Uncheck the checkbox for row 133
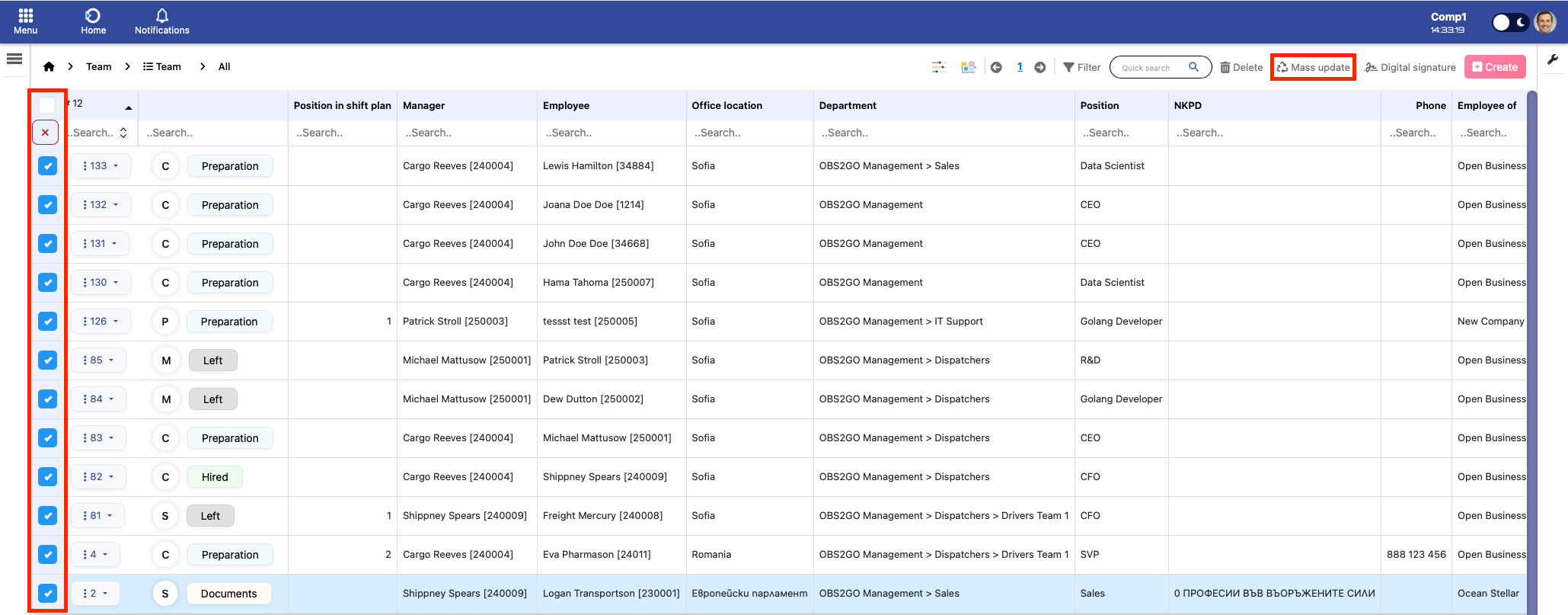The width and height of the screenshot is (1568, 615). point(47,166)
